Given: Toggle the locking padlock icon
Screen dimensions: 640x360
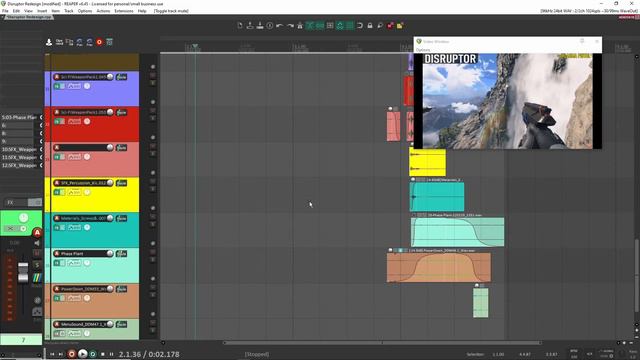Looking at the screenshot, I should [x=370, y=26].
